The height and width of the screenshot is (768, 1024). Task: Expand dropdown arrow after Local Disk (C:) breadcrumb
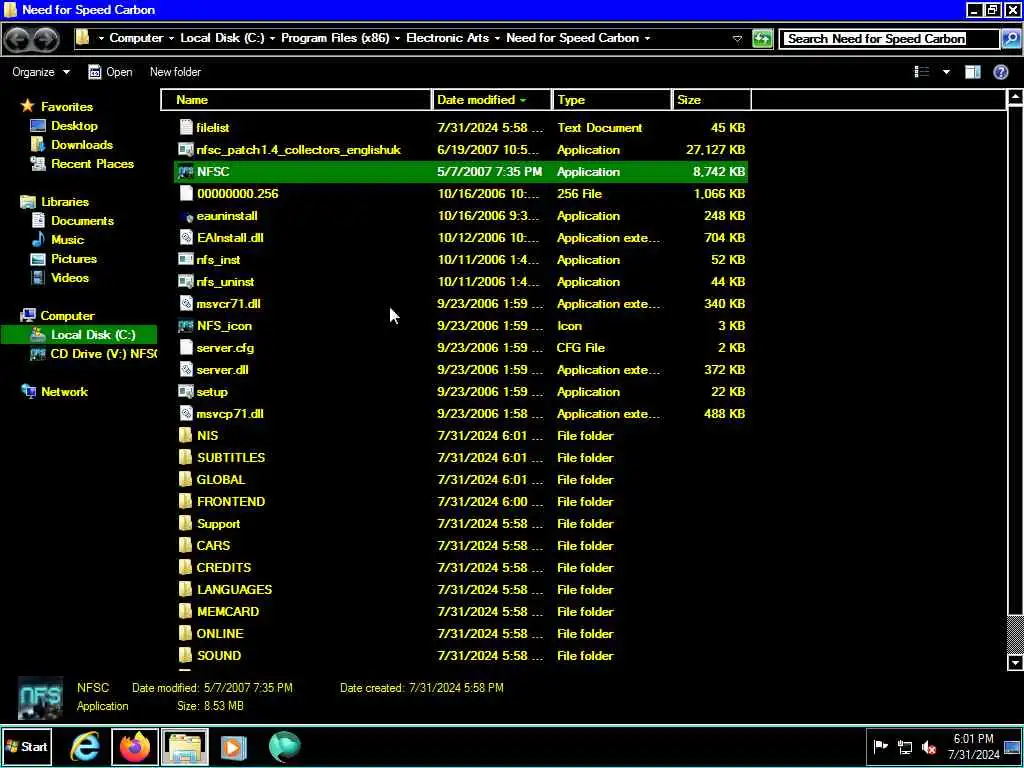pyautogui.click(x=272, y=38)
